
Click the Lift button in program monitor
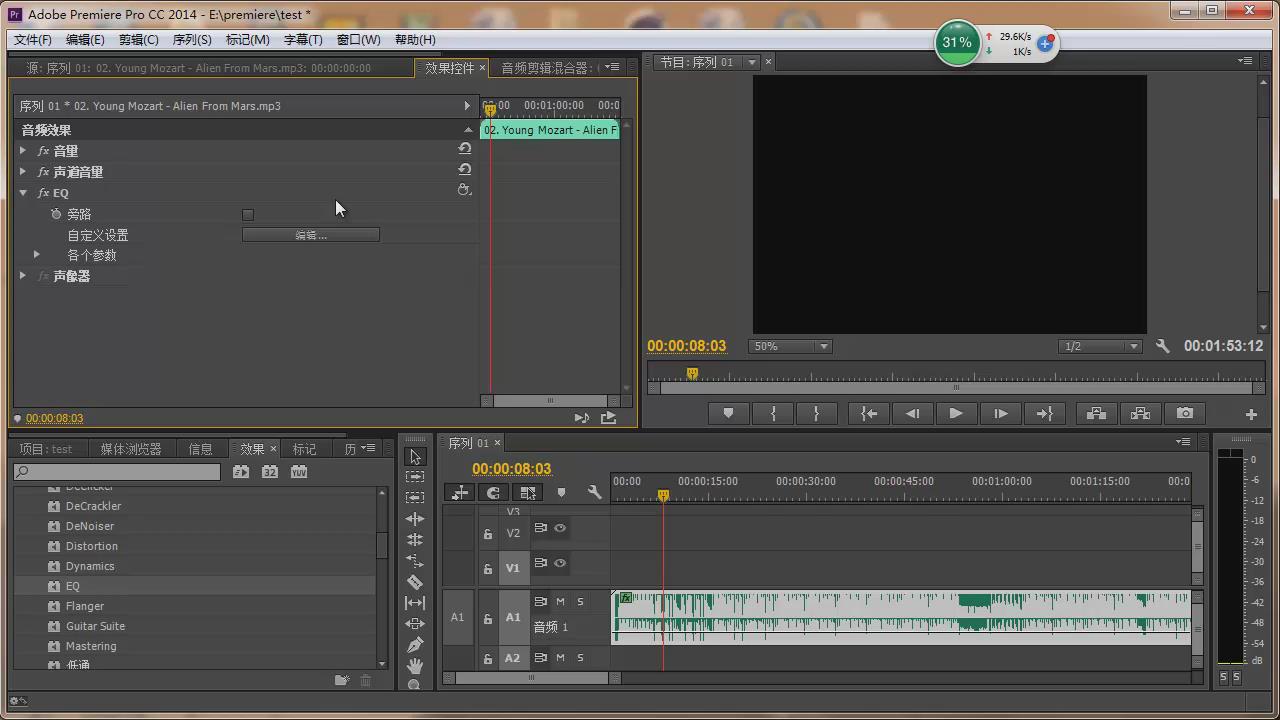1097,413
